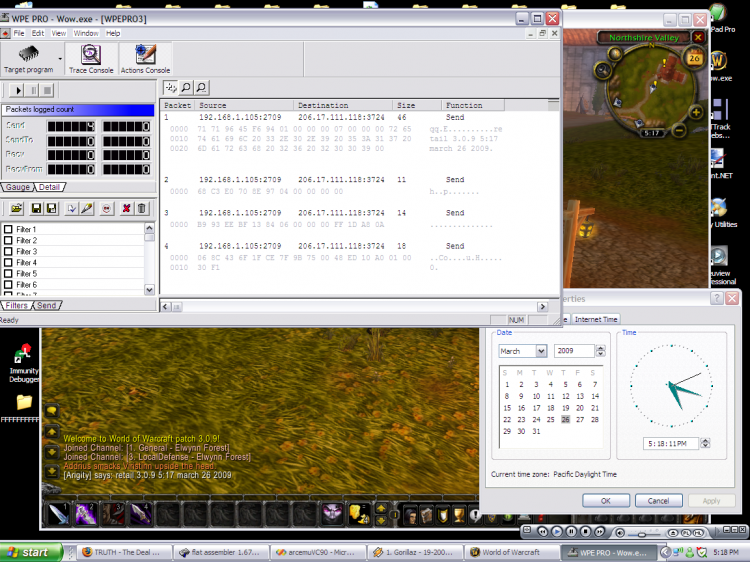
Task: Click the Size column header
Action: pos(417,105)
